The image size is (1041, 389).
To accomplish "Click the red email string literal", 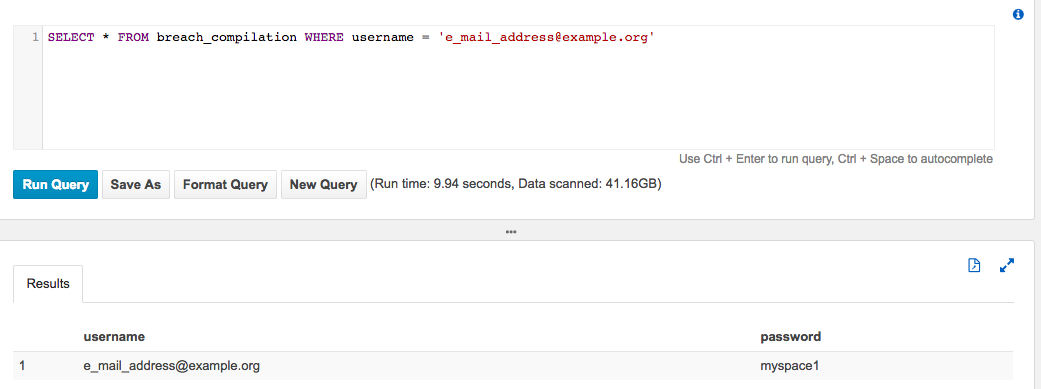I will point(546,37).
